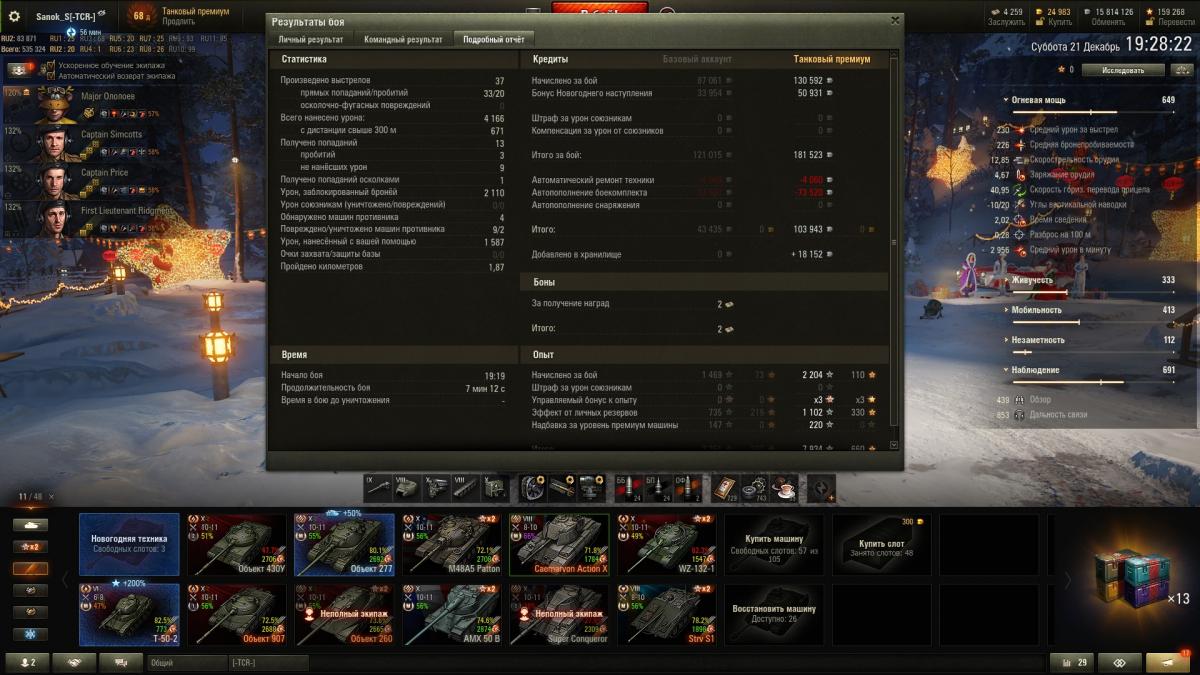This screenshot has width=1200, height=675.
Task: Click Продлить to extend premium
Action: pos(178,21)
